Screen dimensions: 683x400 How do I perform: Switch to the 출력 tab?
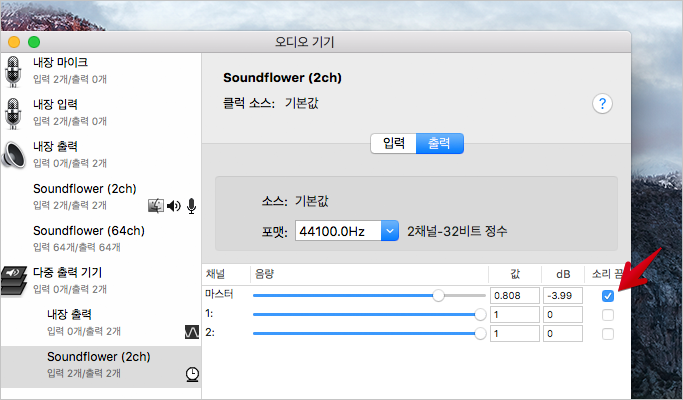(440, 143)
